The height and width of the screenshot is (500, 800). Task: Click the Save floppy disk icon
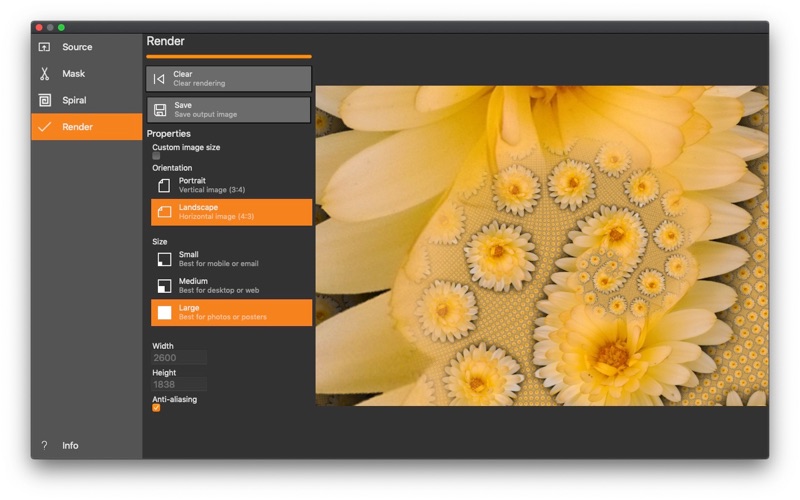click(160, 110)
